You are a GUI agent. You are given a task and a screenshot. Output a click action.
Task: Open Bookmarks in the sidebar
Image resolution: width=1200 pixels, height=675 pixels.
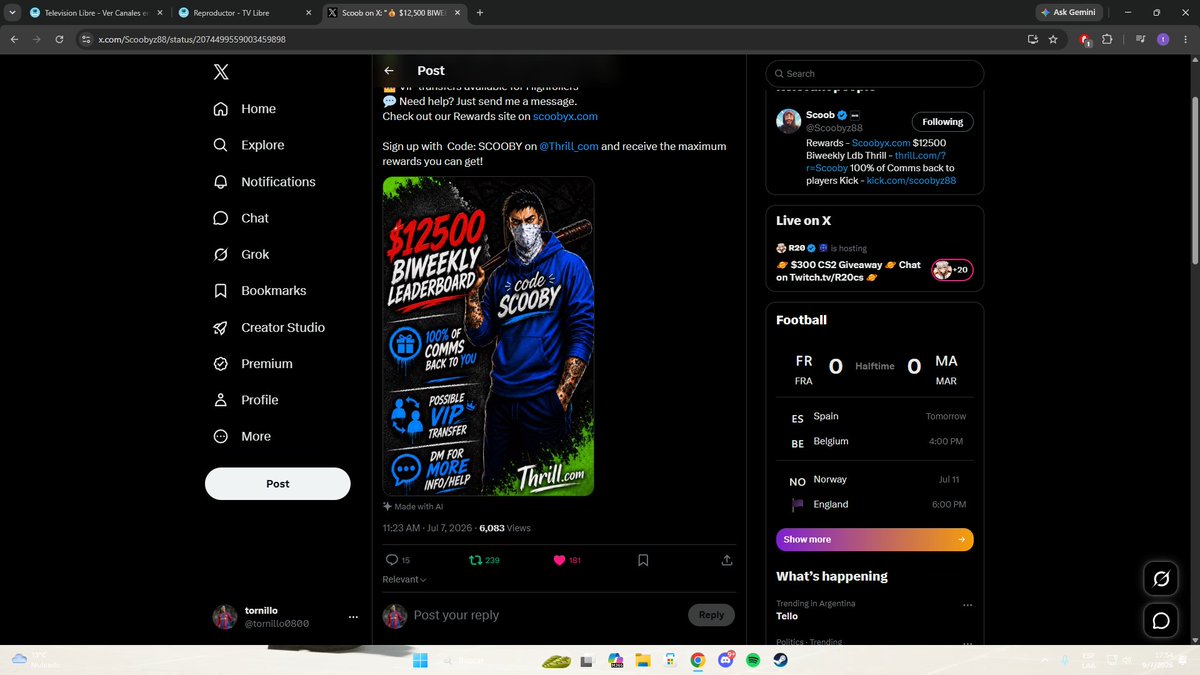click(x=260, y=291)
